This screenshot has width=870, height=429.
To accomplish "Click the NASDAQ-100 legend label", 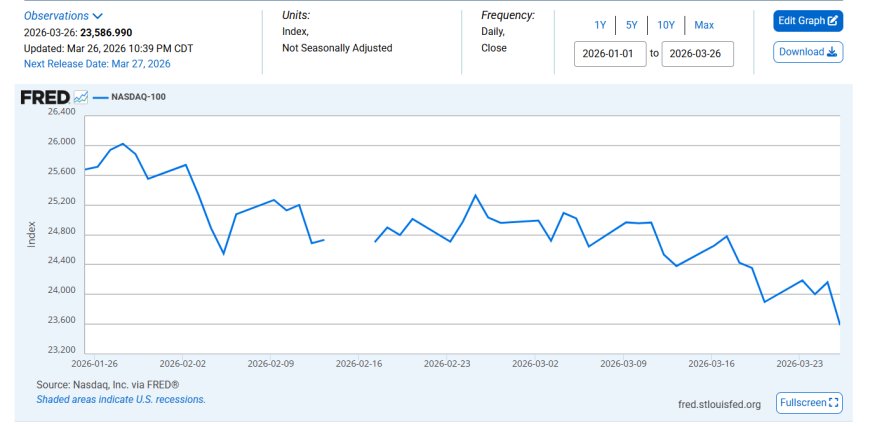I will click(x=139, y=97).
